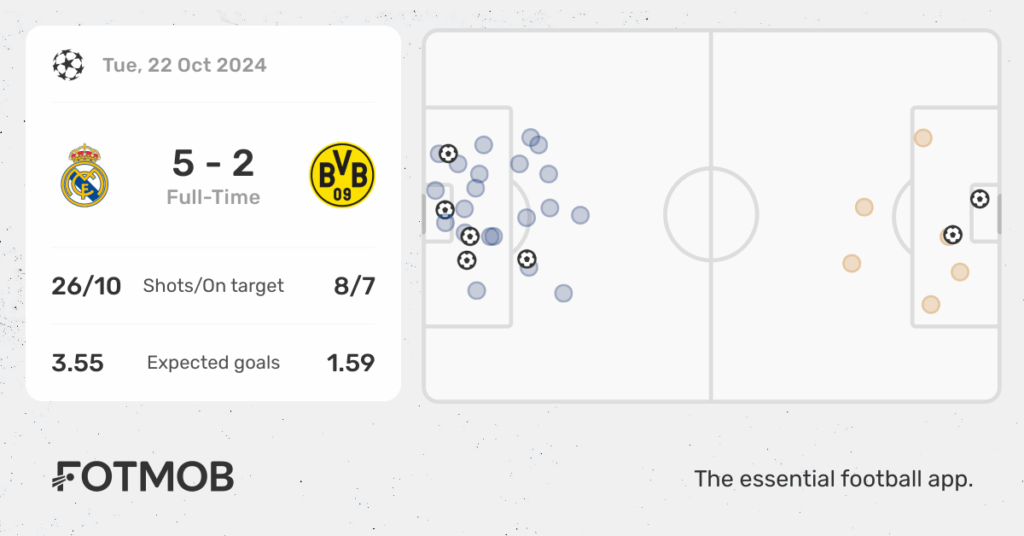Click the center circle of the pitch
This screenshot has height=536, width=1024.
pyautogui.click(x=711, y=214)
